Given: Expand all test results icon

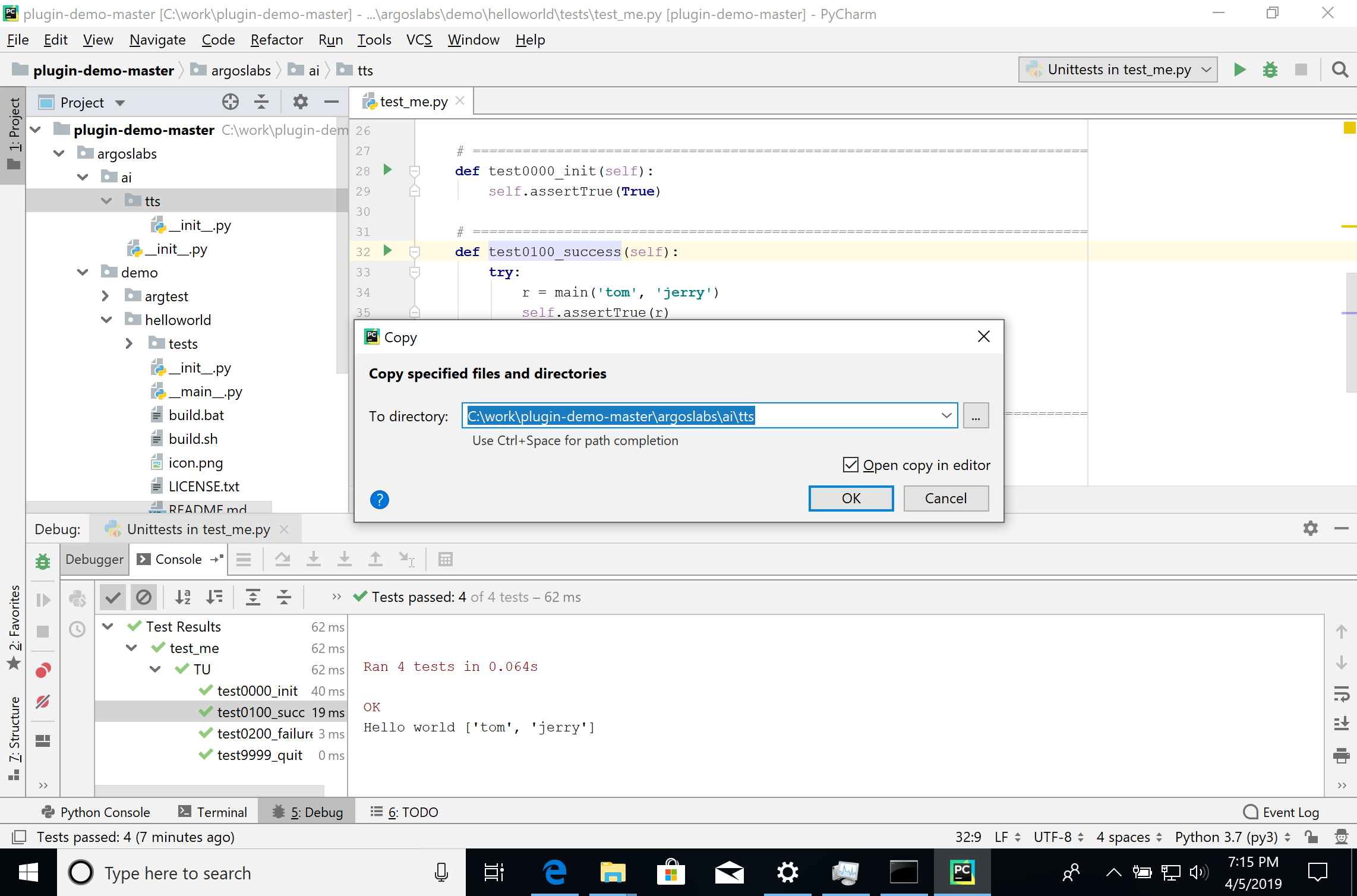Looking at the screenshot, I should tap(253, 597).
